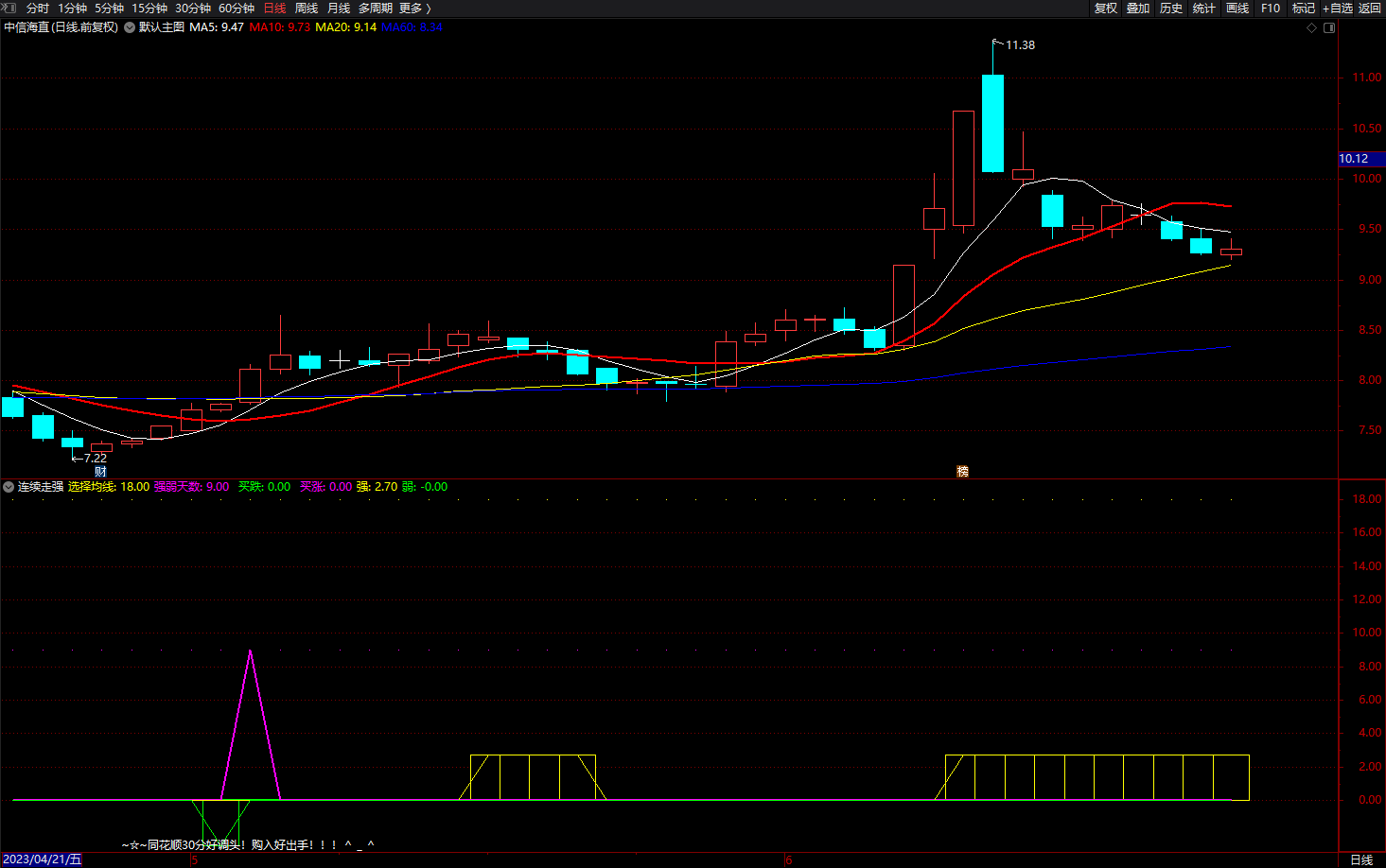The image size is (1386, 868).
Task: Click the 7.22 low price annotation
Action: tap(96, 458)
